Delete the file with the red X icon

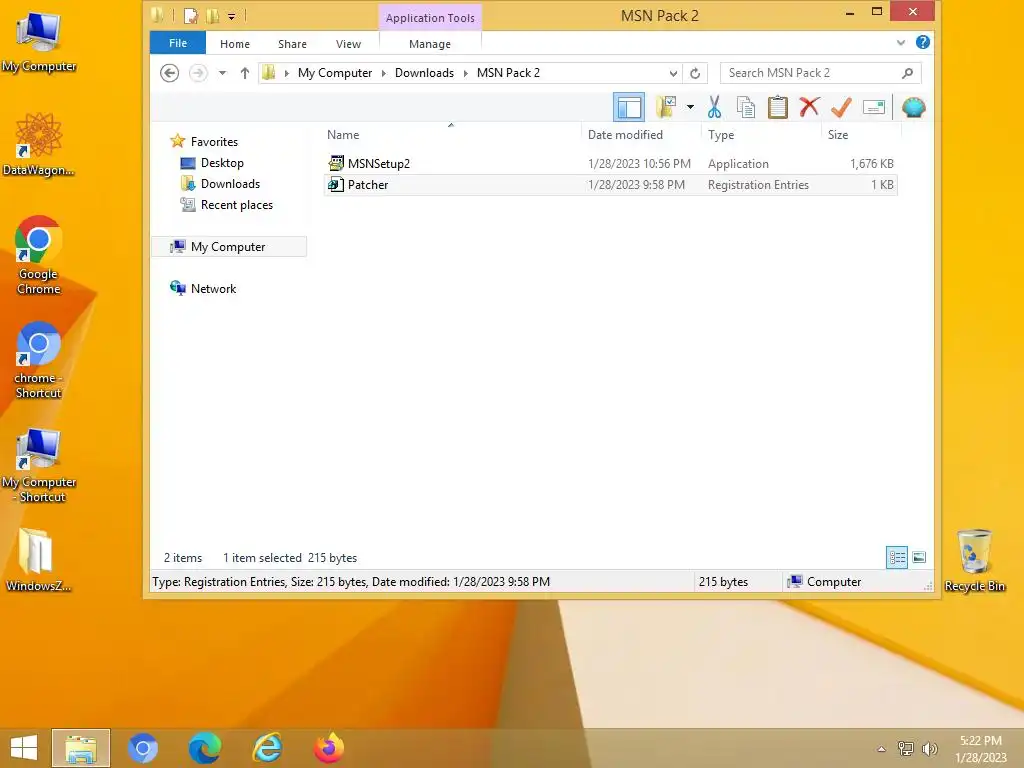point(809,106)
